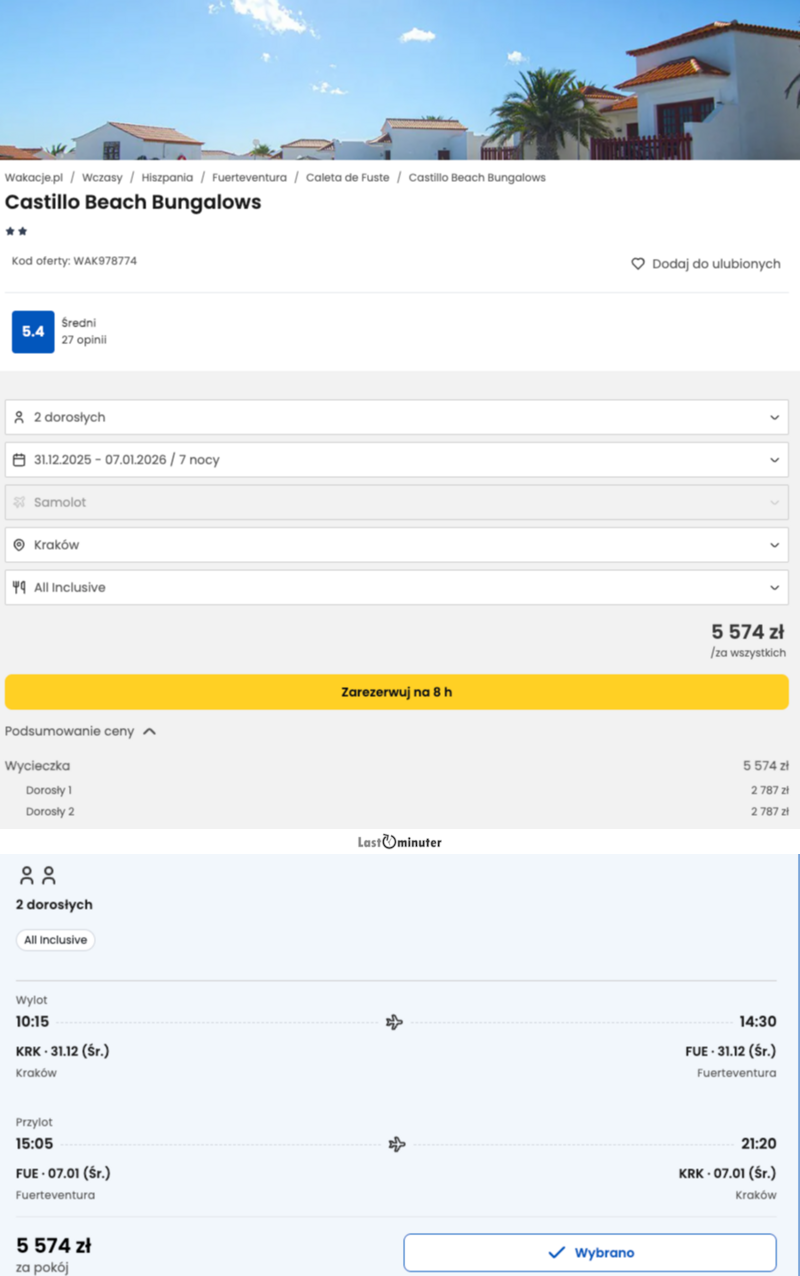Click the Przylot label

tap(34, 1122)
